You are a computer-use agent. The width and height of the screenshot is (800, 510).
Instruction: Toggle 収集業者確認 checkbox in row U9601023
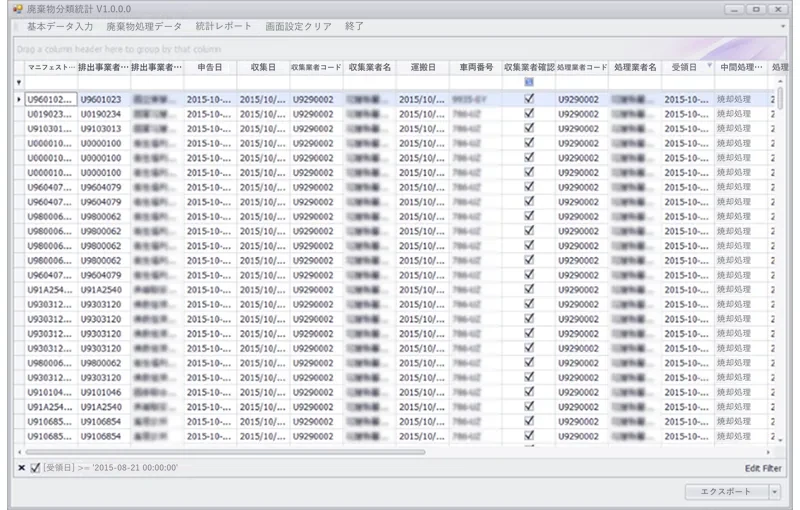pos(529,98)
